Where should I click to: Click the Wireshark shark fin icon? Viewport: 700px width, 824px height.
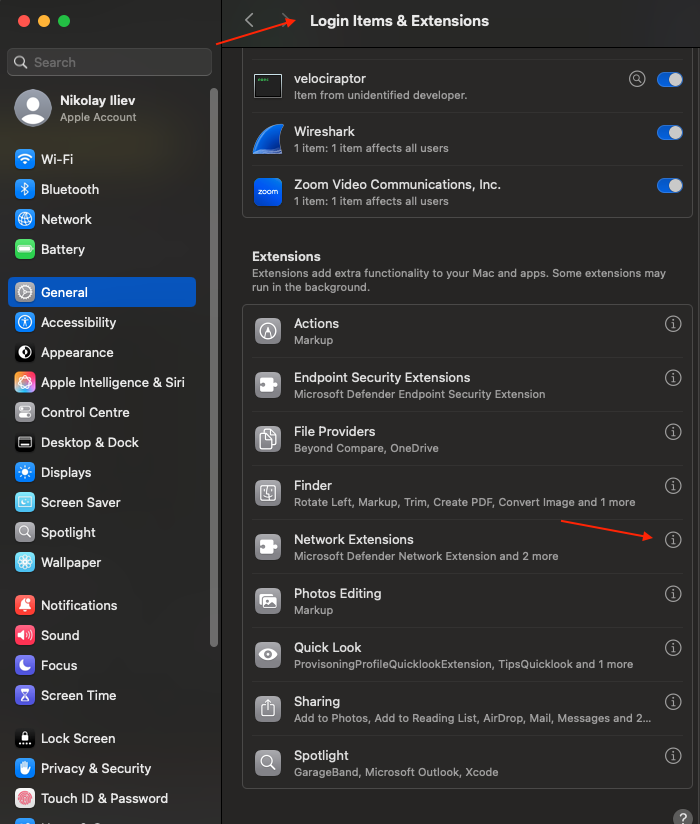click(x=268, y=139)
